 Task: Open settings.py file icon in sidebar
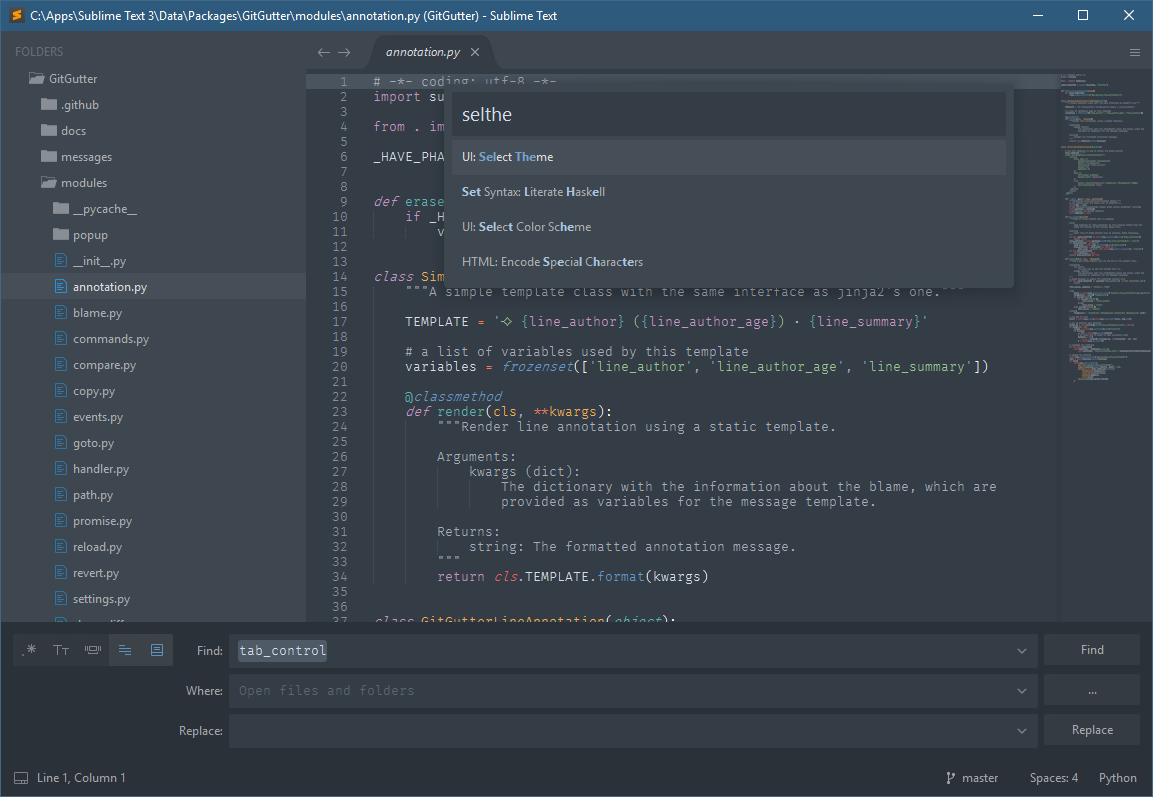click(x=61, y=599)
